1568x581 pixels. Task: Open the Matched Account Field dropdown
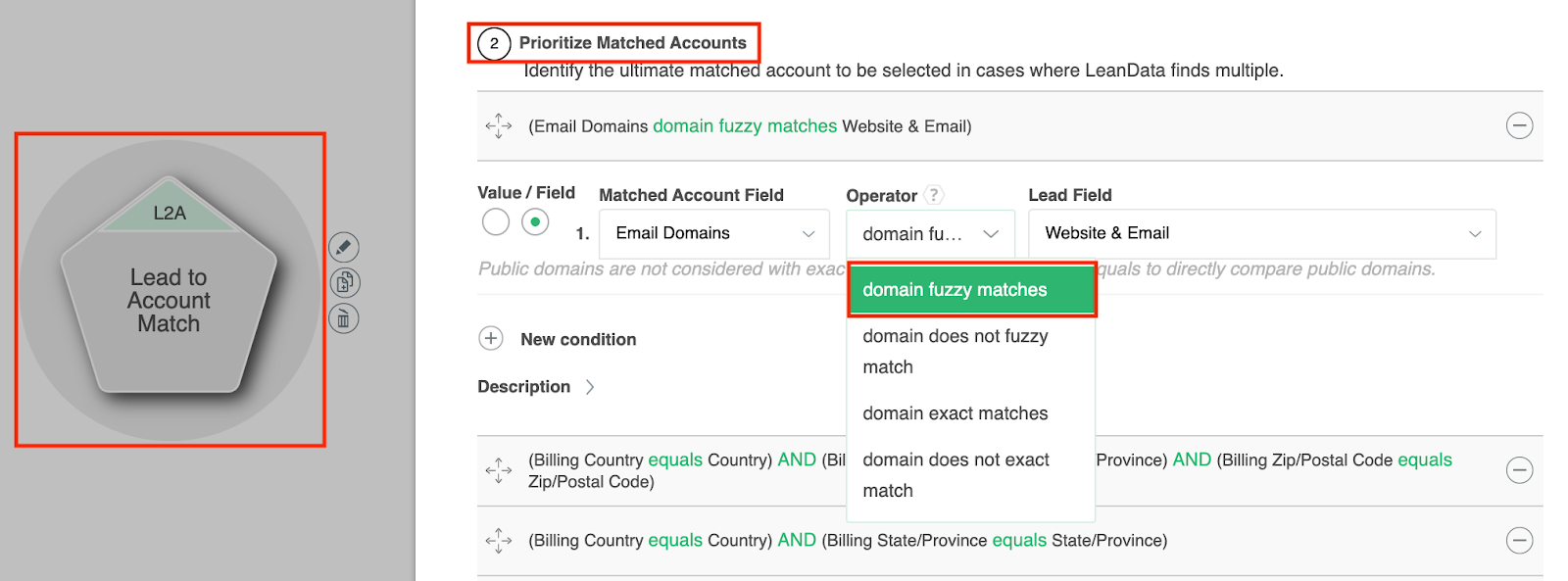click(x=714, y=233)
